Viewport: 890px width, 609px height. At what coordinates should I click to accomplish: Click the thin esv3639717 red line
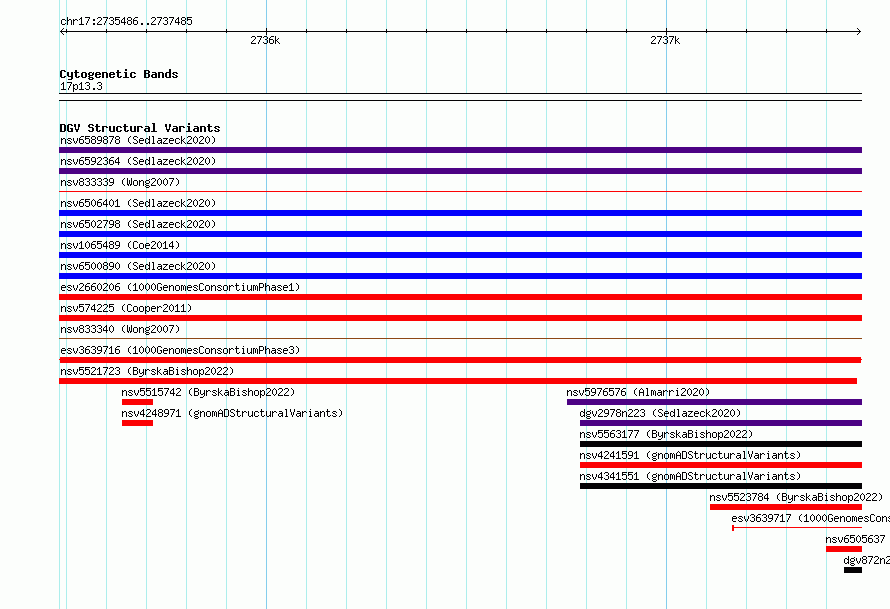coord(797,528)
